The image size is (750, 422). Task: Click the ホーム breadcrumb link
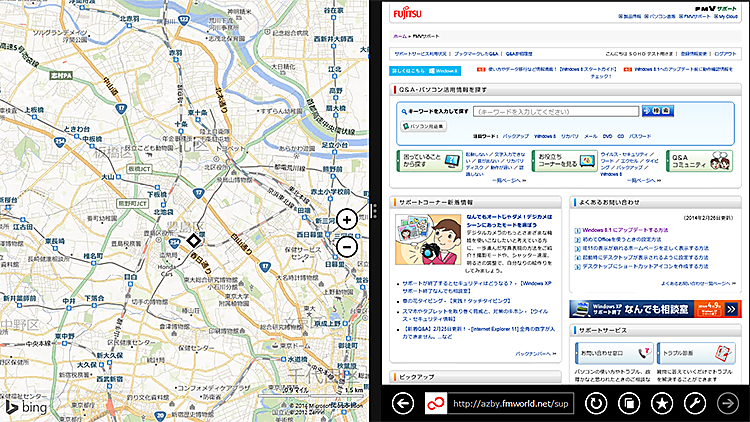399,36
